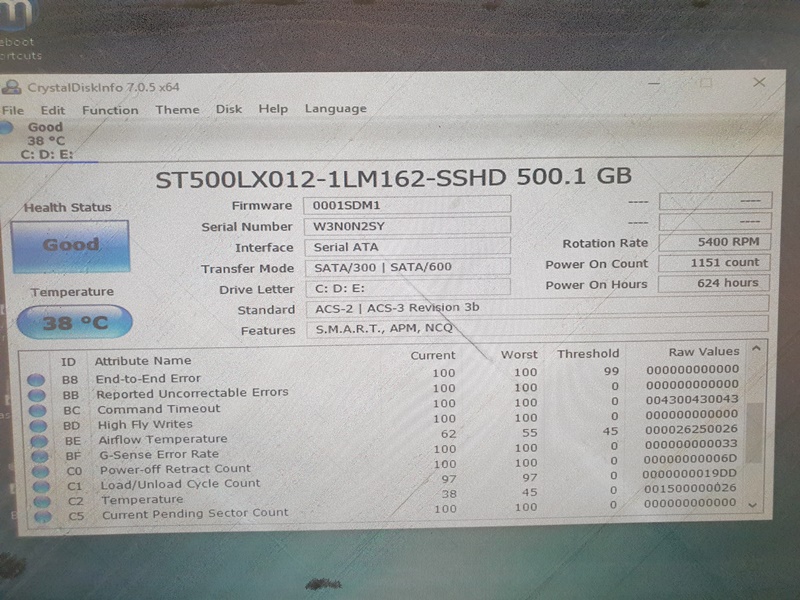The image size is (800, 600).
Task: Select the Airflow Temperature attribute name
Action: [x=163, y=439]
